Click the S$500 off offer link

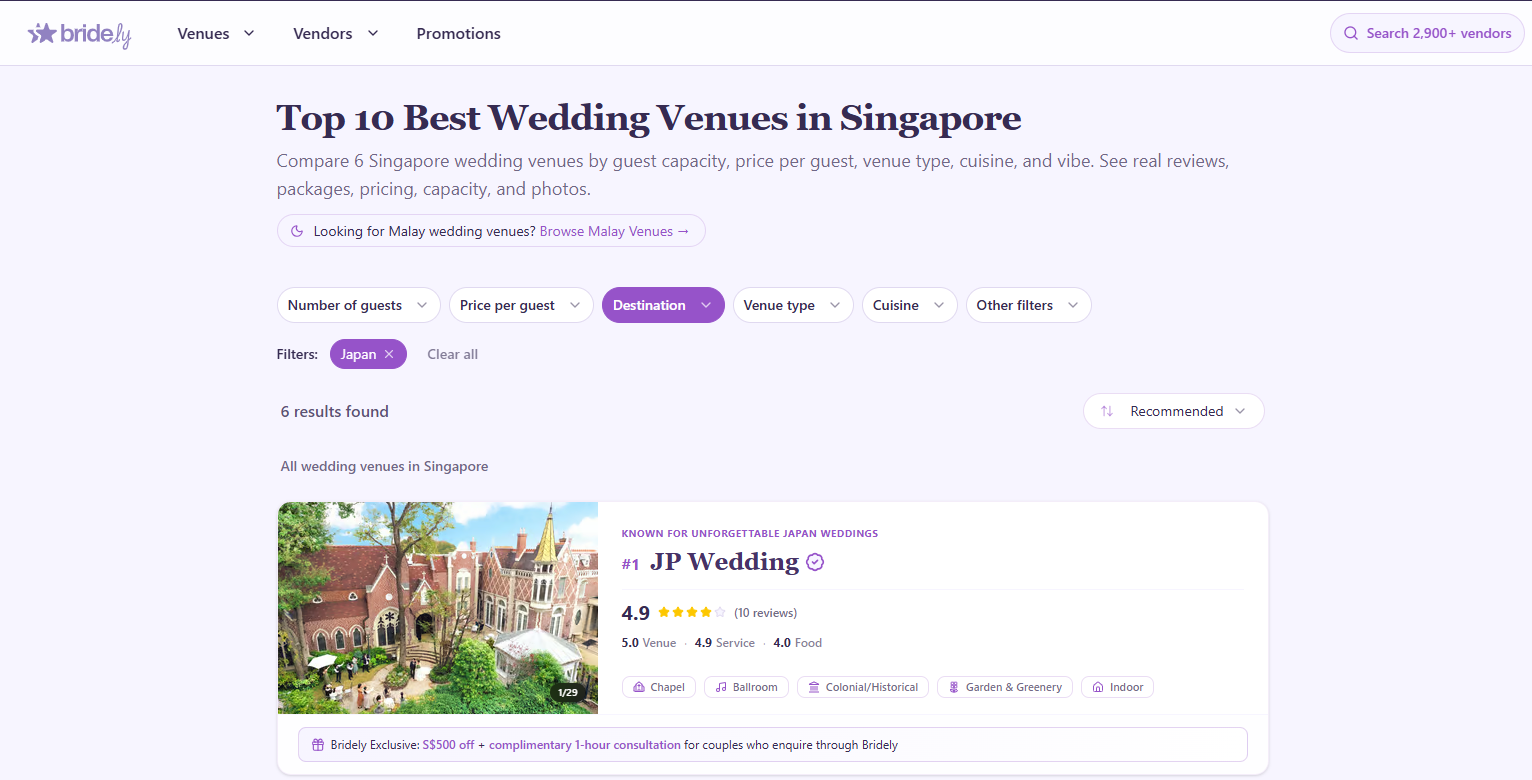(x=449, y=745)
